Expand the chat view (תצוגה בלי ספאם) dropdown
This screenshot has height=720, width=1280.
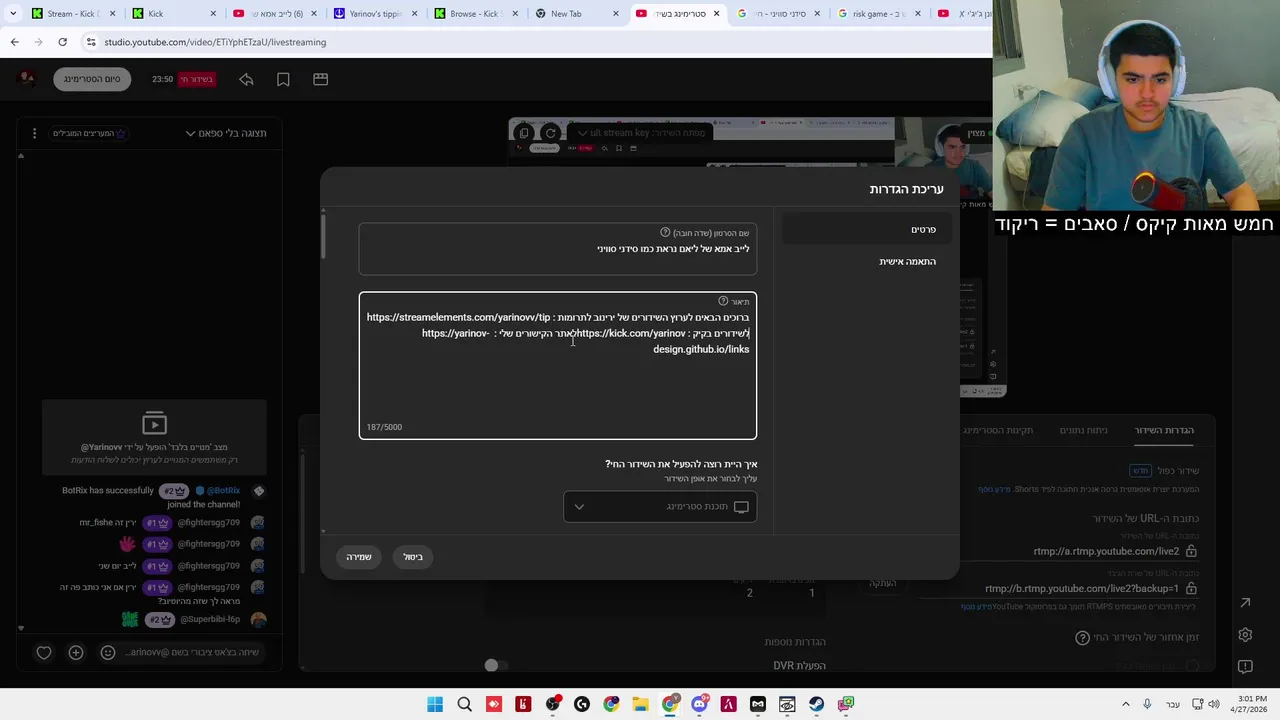click(x=226, y=133)
